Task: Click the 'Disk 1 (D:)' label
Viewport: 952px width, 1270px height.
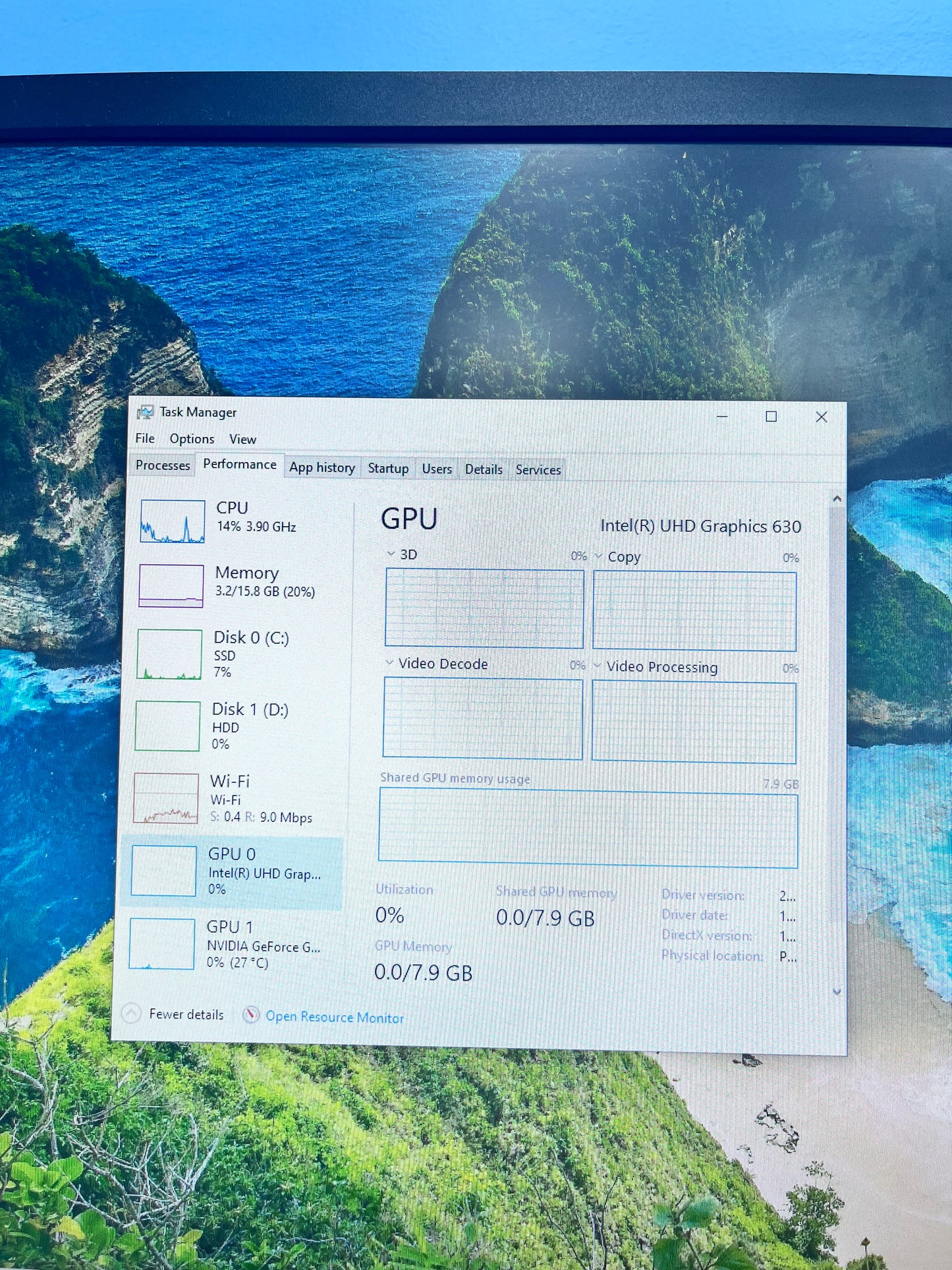Action: click(x=250, y=709)
